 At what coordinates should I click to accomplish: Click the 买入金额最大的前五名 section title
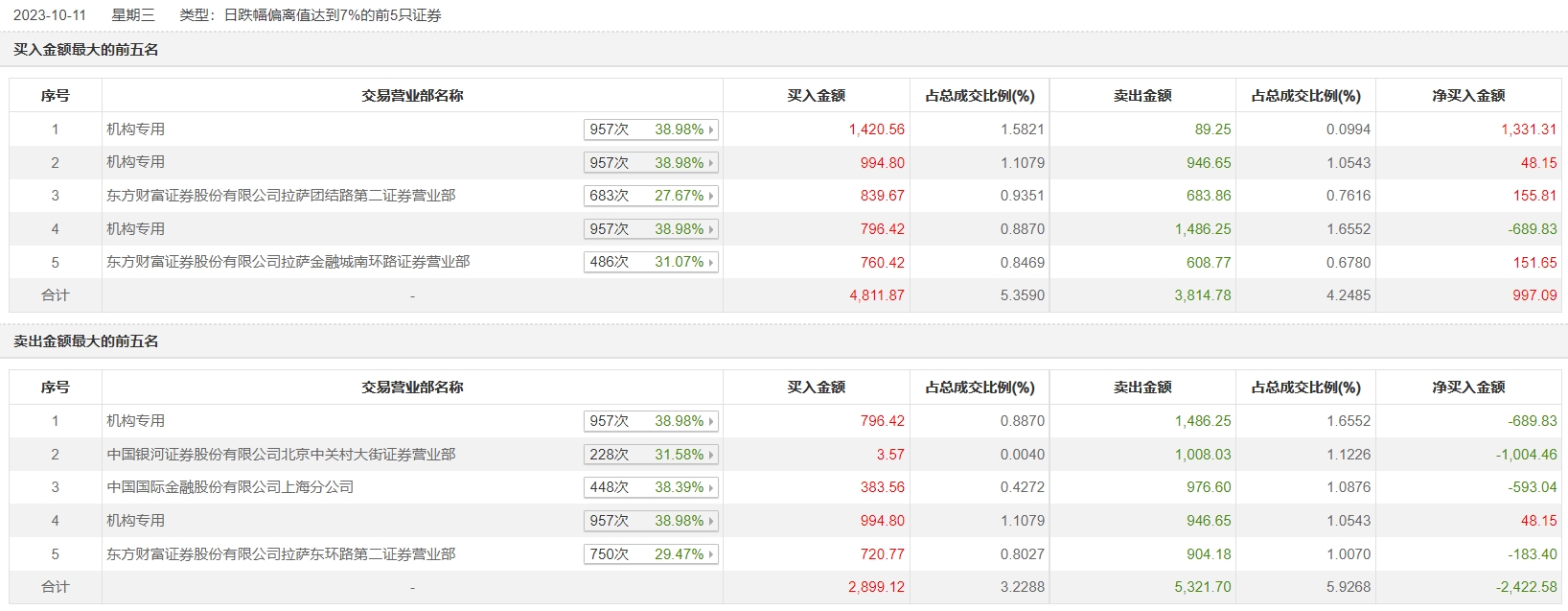point(86,50)
